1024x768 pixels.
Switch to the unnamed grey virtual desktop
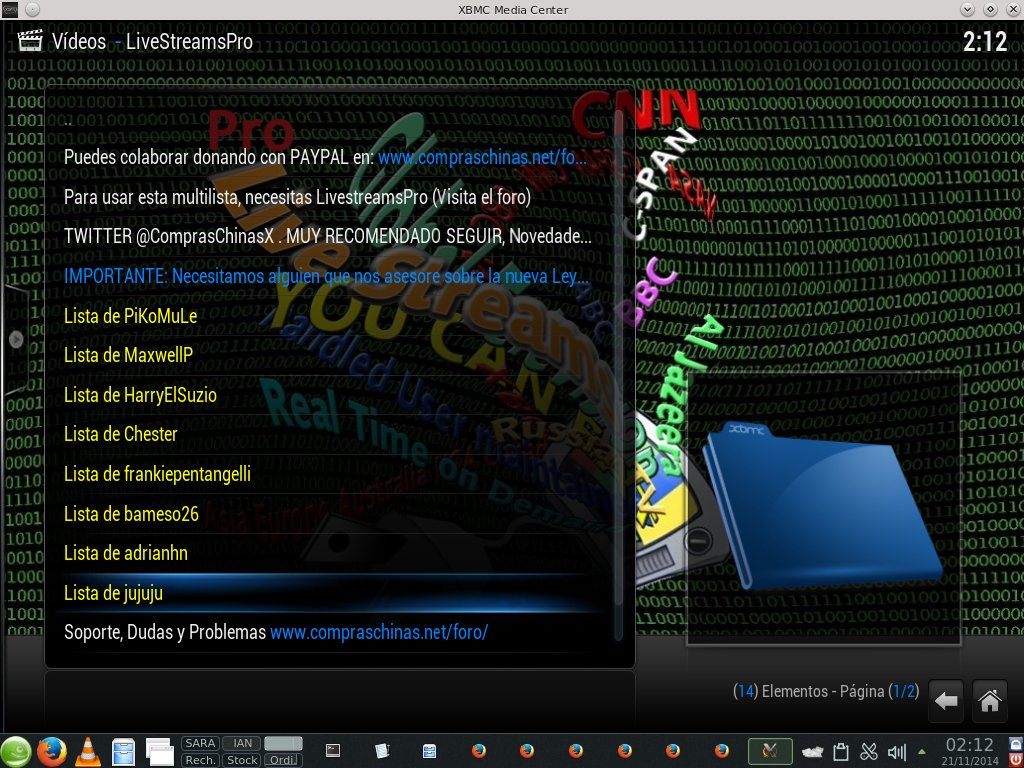point(283,743)
